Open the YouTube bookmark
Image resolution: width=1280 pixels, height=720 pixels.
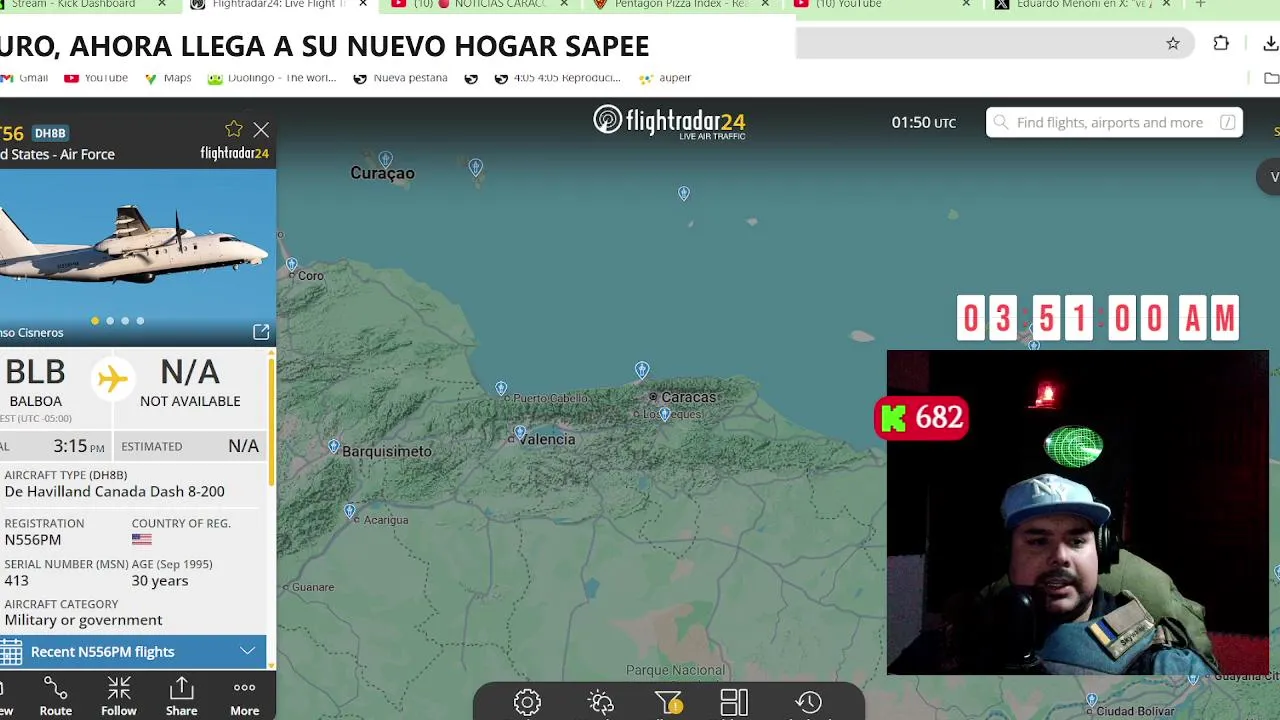(x=96, y=78)
